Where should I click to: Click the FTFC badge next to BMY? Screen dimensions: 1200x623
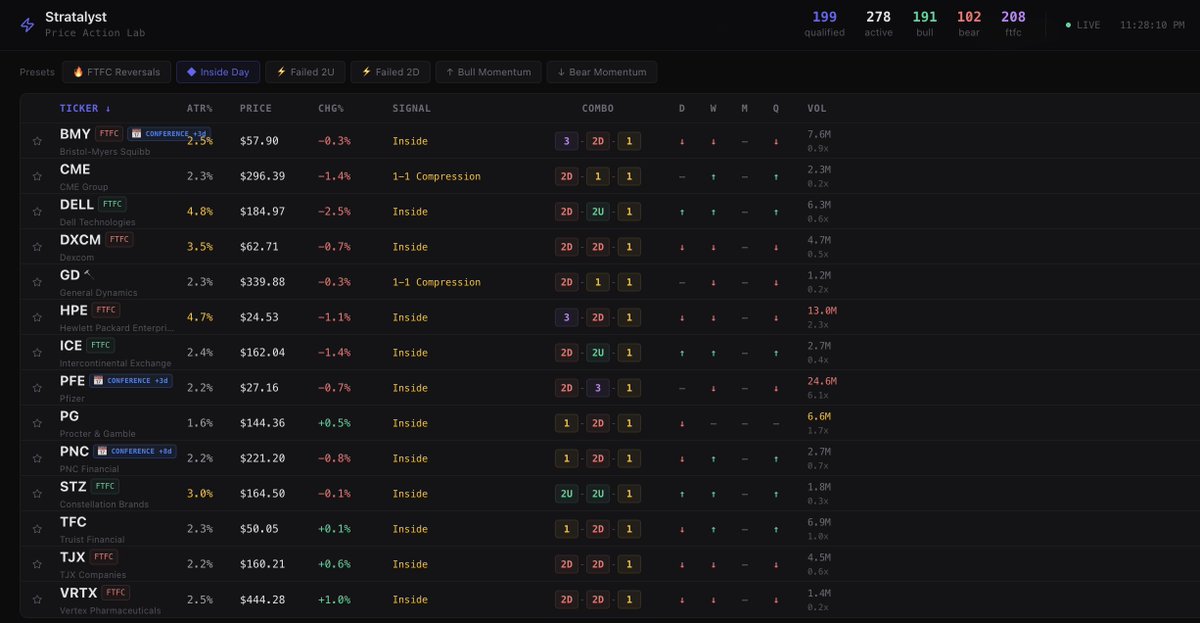click(109, 133)
